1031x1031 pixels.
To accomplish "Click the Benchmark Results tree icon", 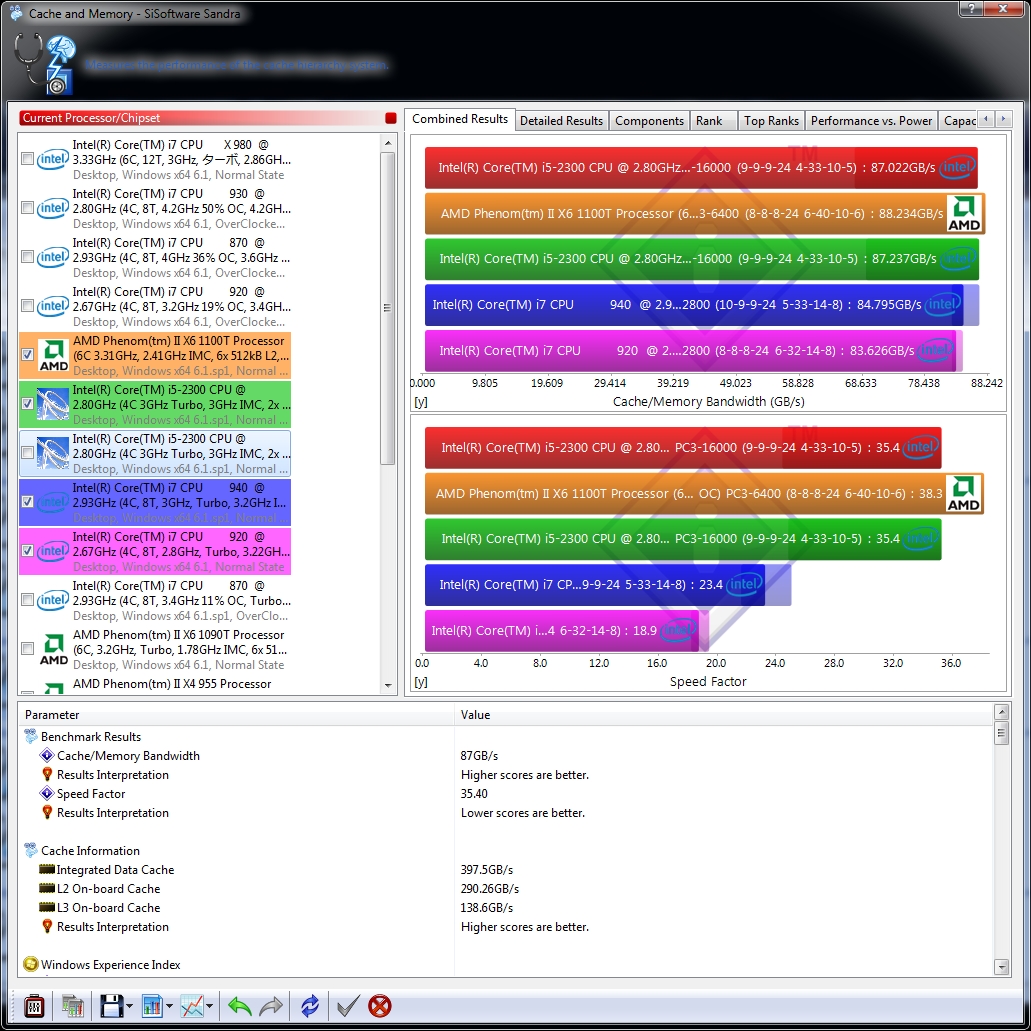I will [x=31, y=736].
